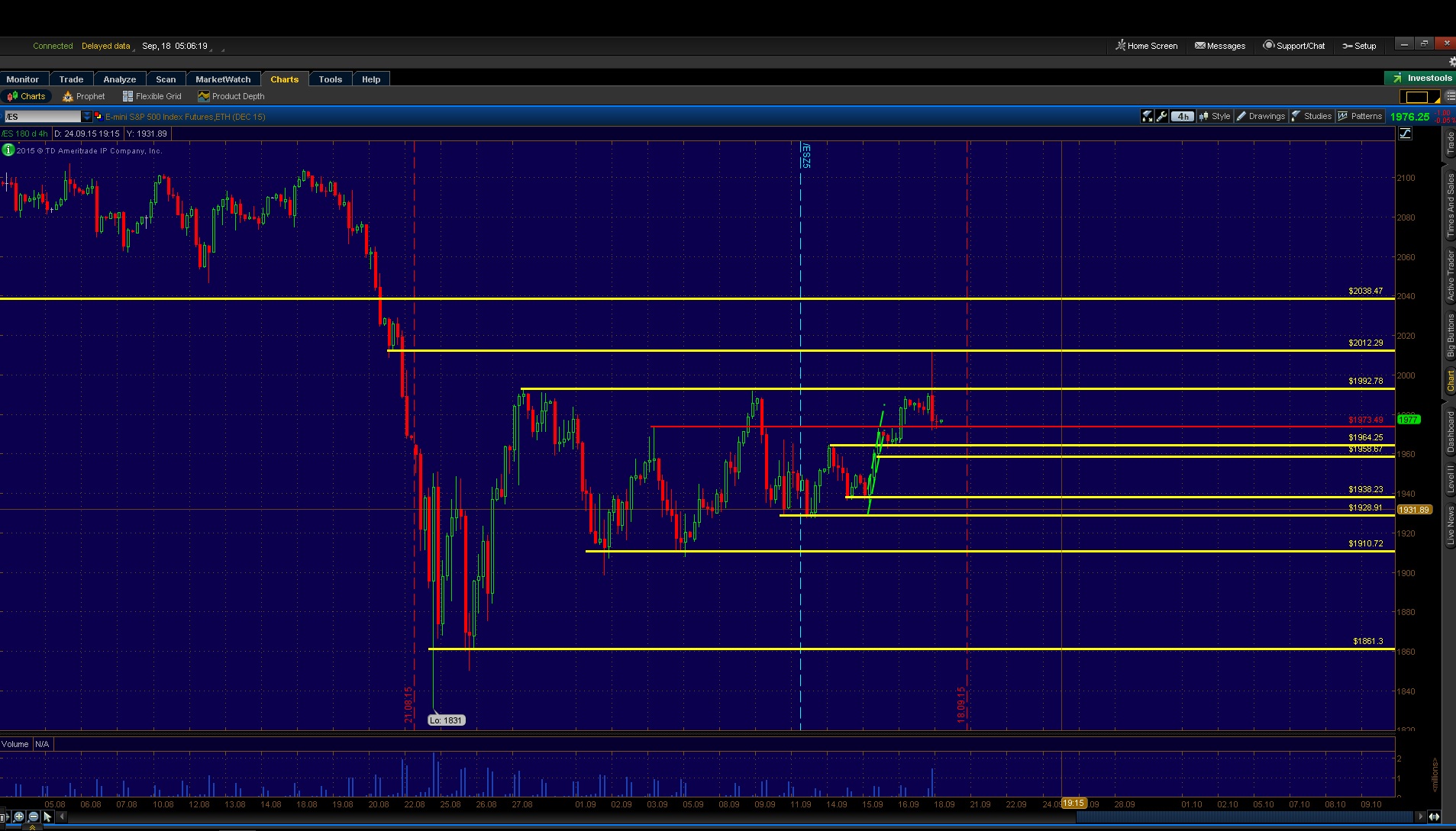Switch to the Scan tab
This screenshot has height=831, width=1456.
[166, 79]
